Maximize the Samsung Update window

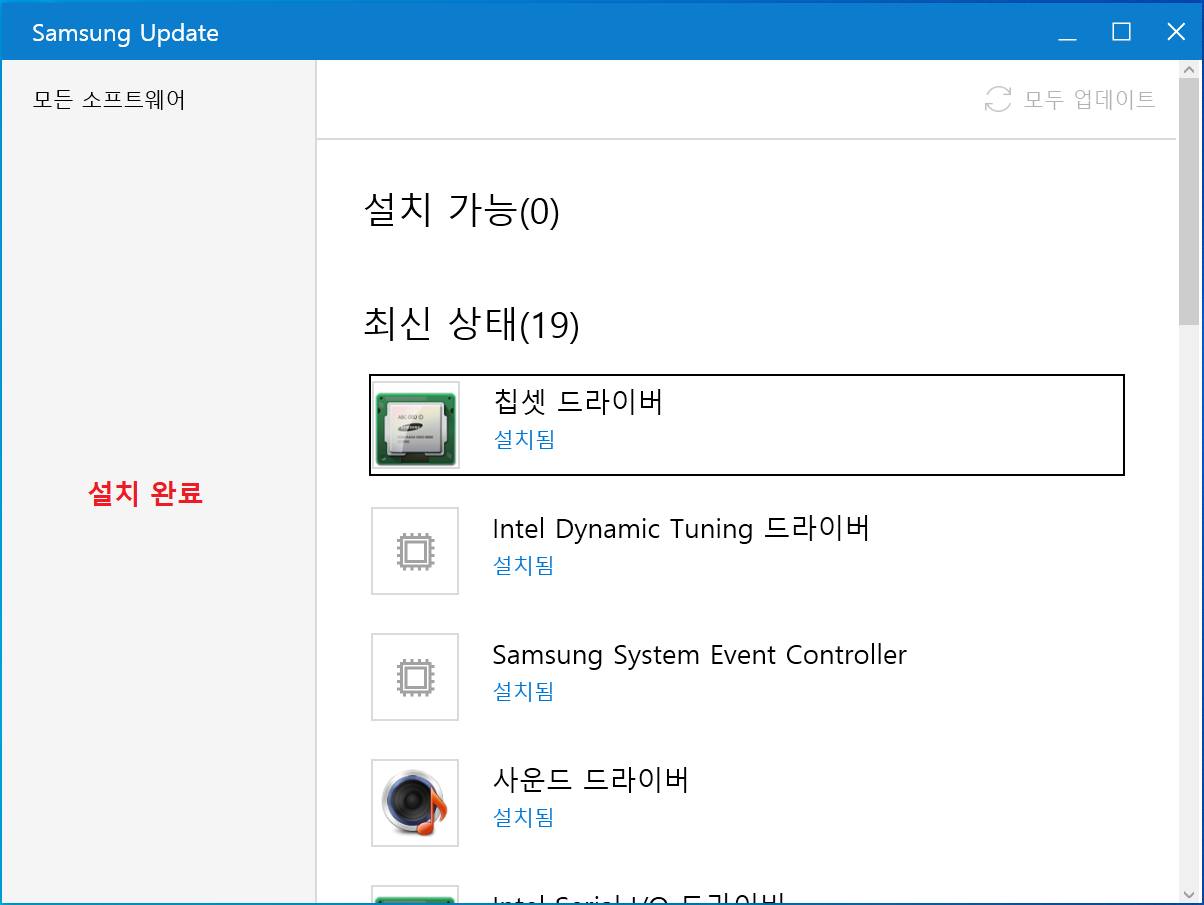click(x=1122, y=32)
